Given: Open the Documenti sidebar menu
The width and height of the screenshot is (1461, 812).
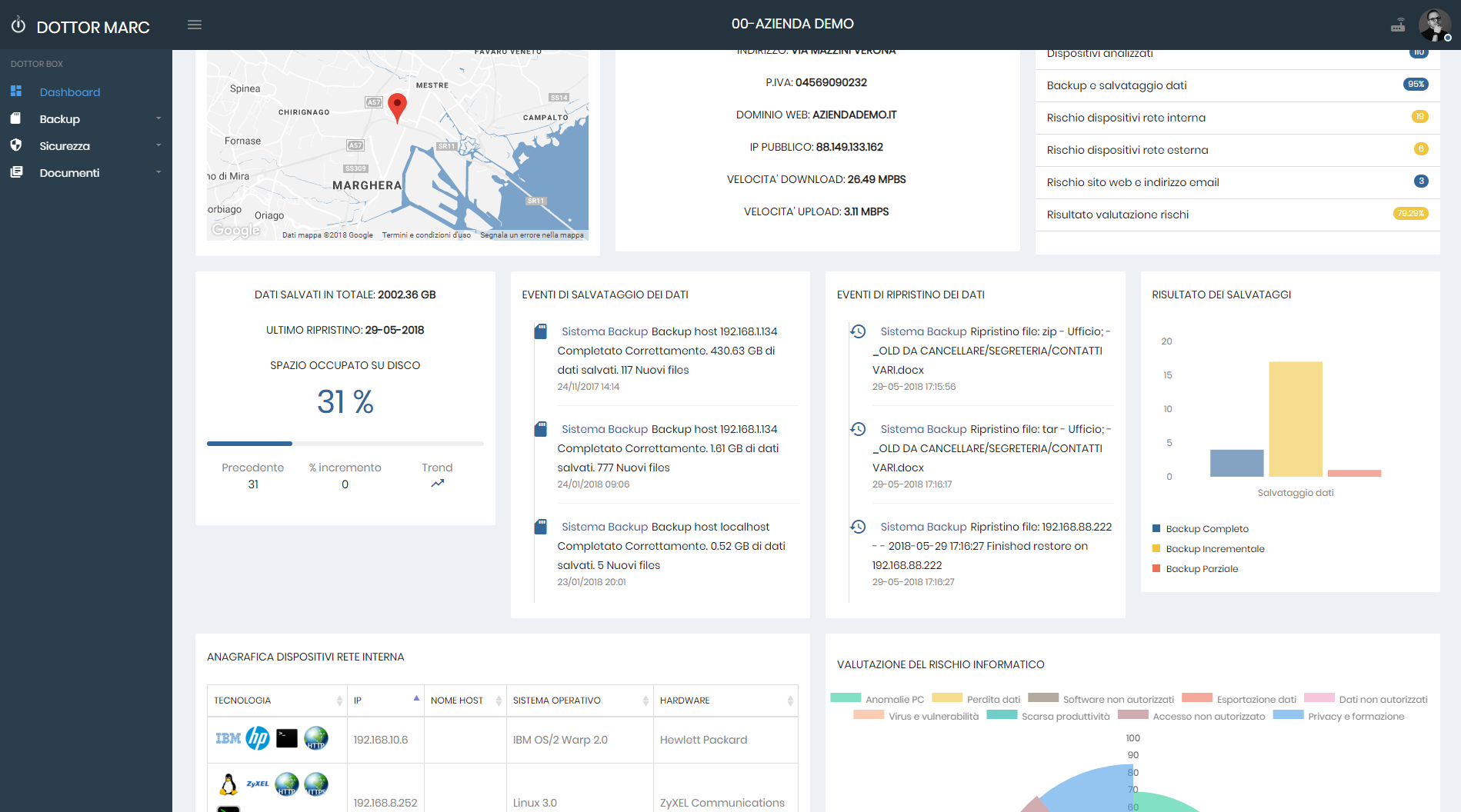Looking at the screenshot, I should pyautogui.click(x=70, y=173).
